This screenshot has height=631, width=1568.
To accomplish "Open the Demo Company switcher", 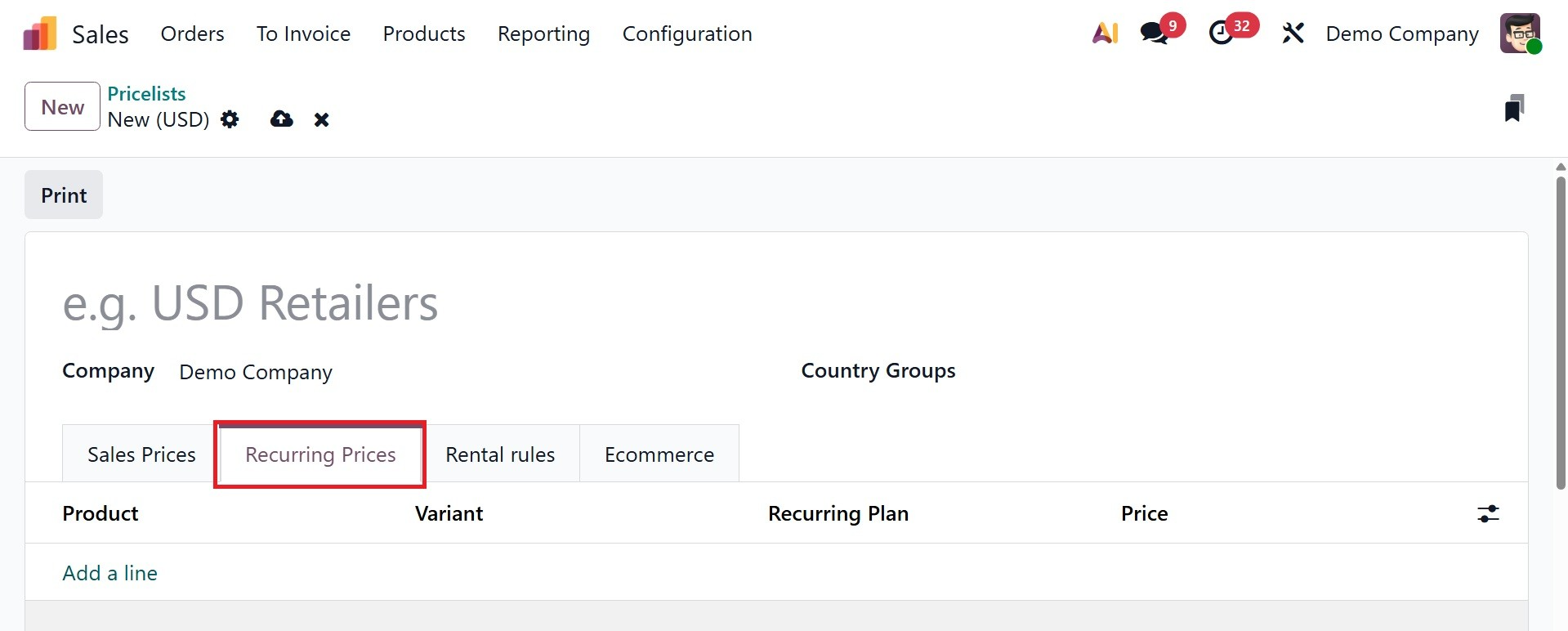I will pyautogui.click(x=1401, y=34).
